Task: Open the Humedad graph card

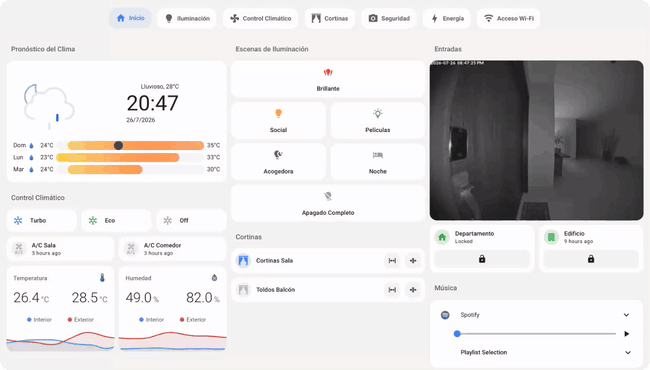Action: tap(172, 309)
